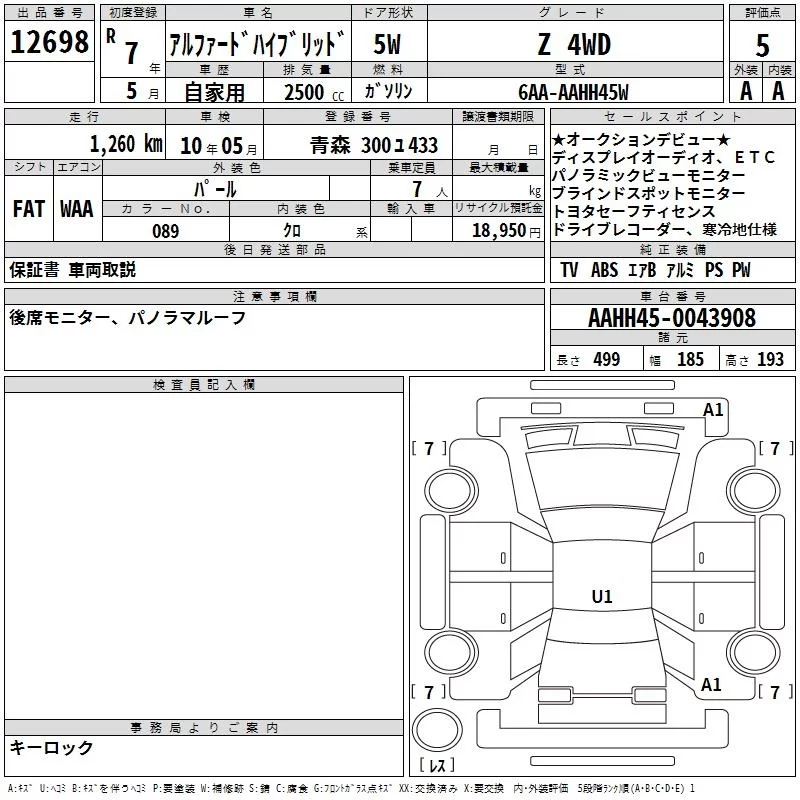800x800 pixels.
Task: Click the 純正装備 header
Action: point(672,250)
